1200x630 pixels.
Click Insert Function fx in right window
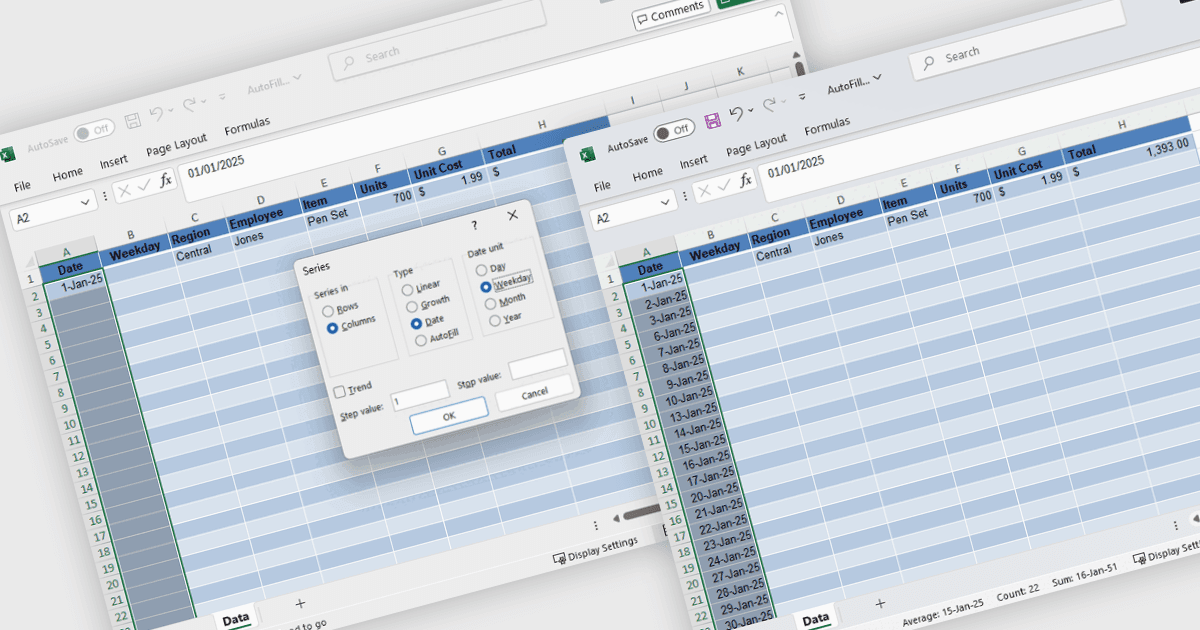pos(745,181)
